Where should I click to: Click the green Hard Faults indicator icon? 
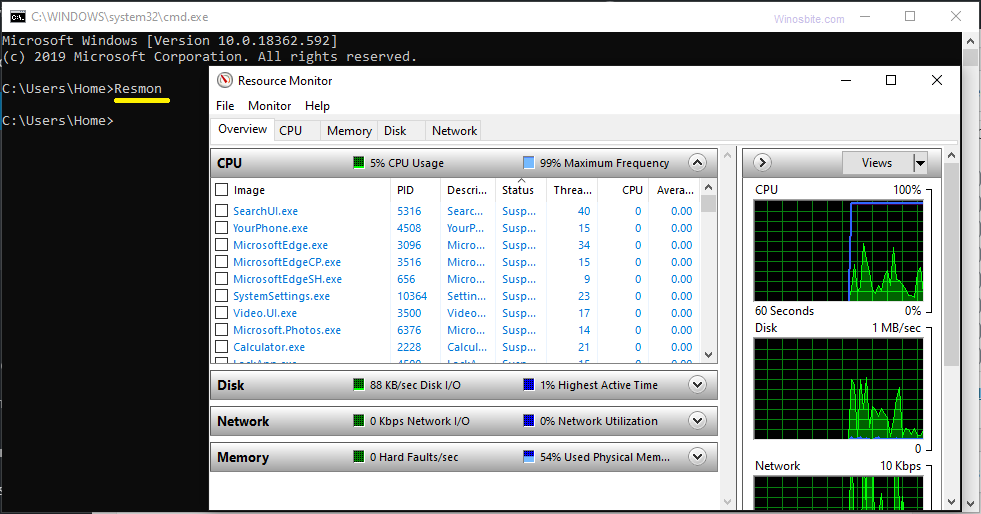tap(359, 457)
